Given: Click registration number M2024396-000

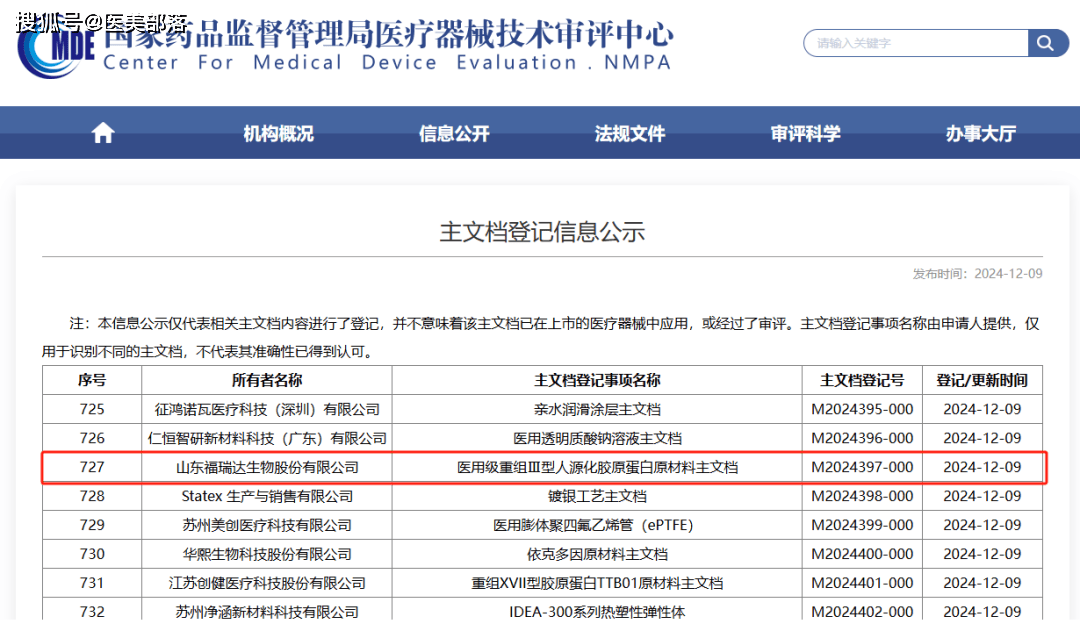Looking at the screenshot, I should 862,438.
